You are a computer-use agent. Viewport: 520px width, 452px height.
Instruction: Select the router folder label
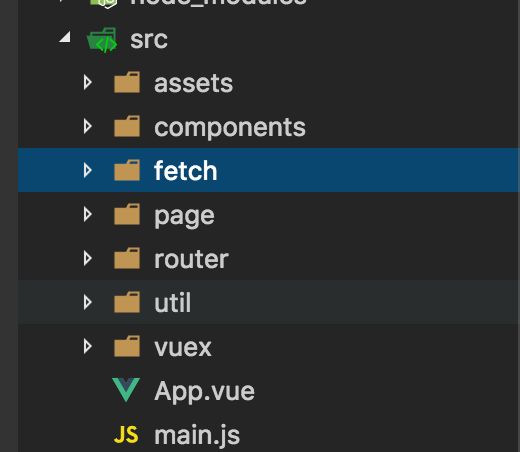[x=191, y=259]
